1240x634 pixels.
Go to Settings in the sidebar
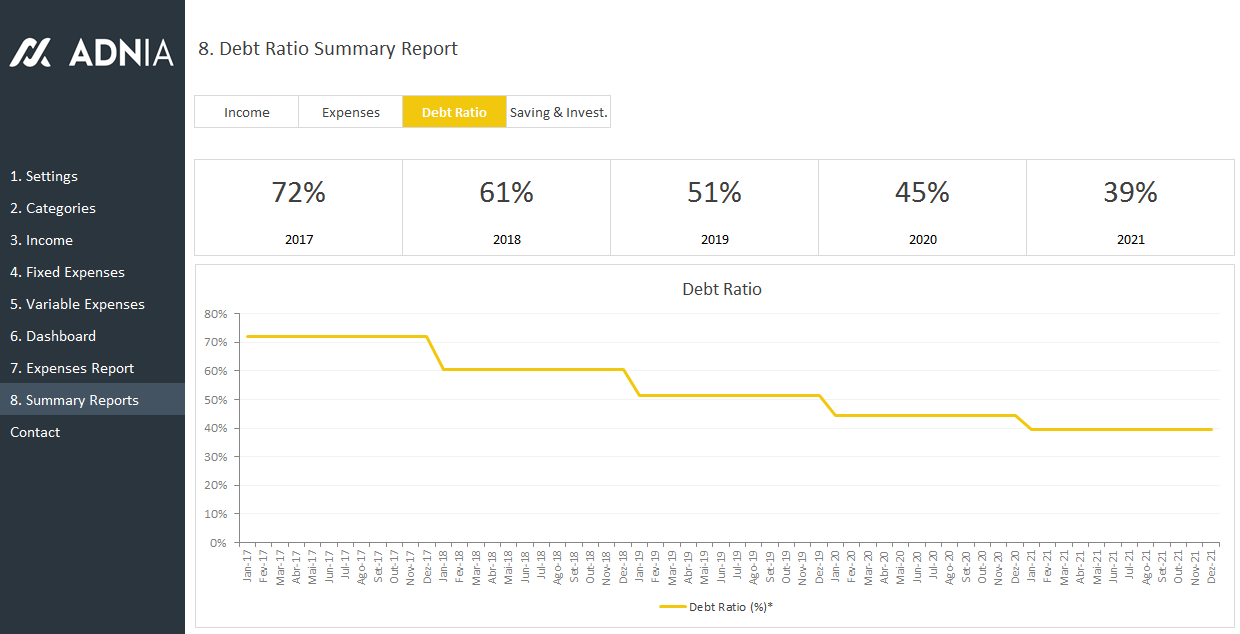coord(44,176)
